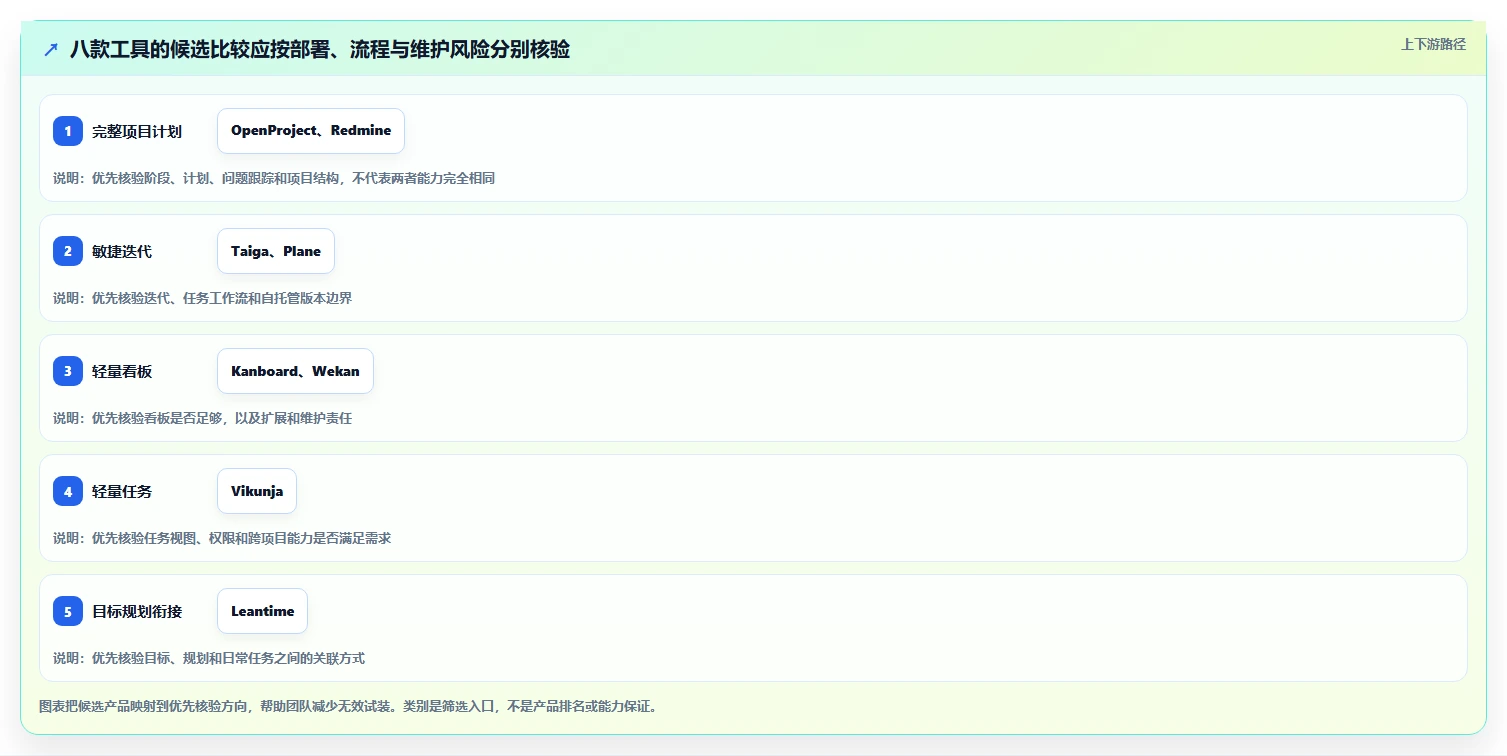Click step number 5 badge
1507x756 pixels.
68,611
